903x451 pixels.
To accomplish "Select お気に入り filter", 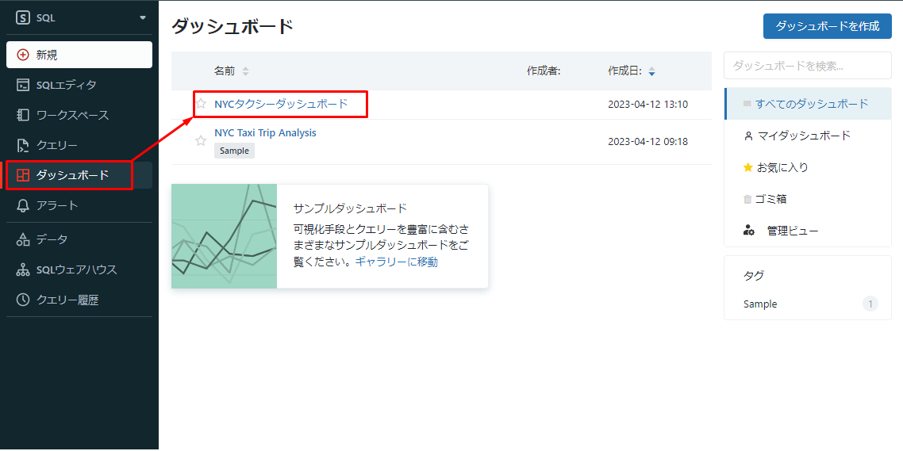I will pos(808,168).
